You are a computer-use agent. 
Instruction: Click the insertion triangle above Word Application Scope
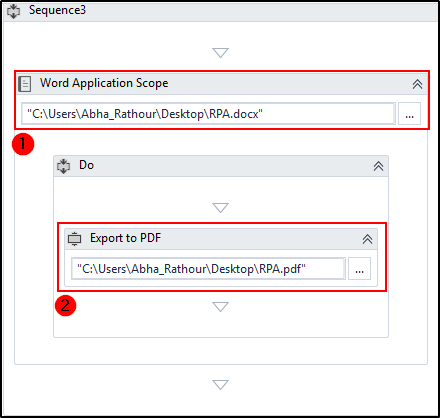click(x=220, y=53)
